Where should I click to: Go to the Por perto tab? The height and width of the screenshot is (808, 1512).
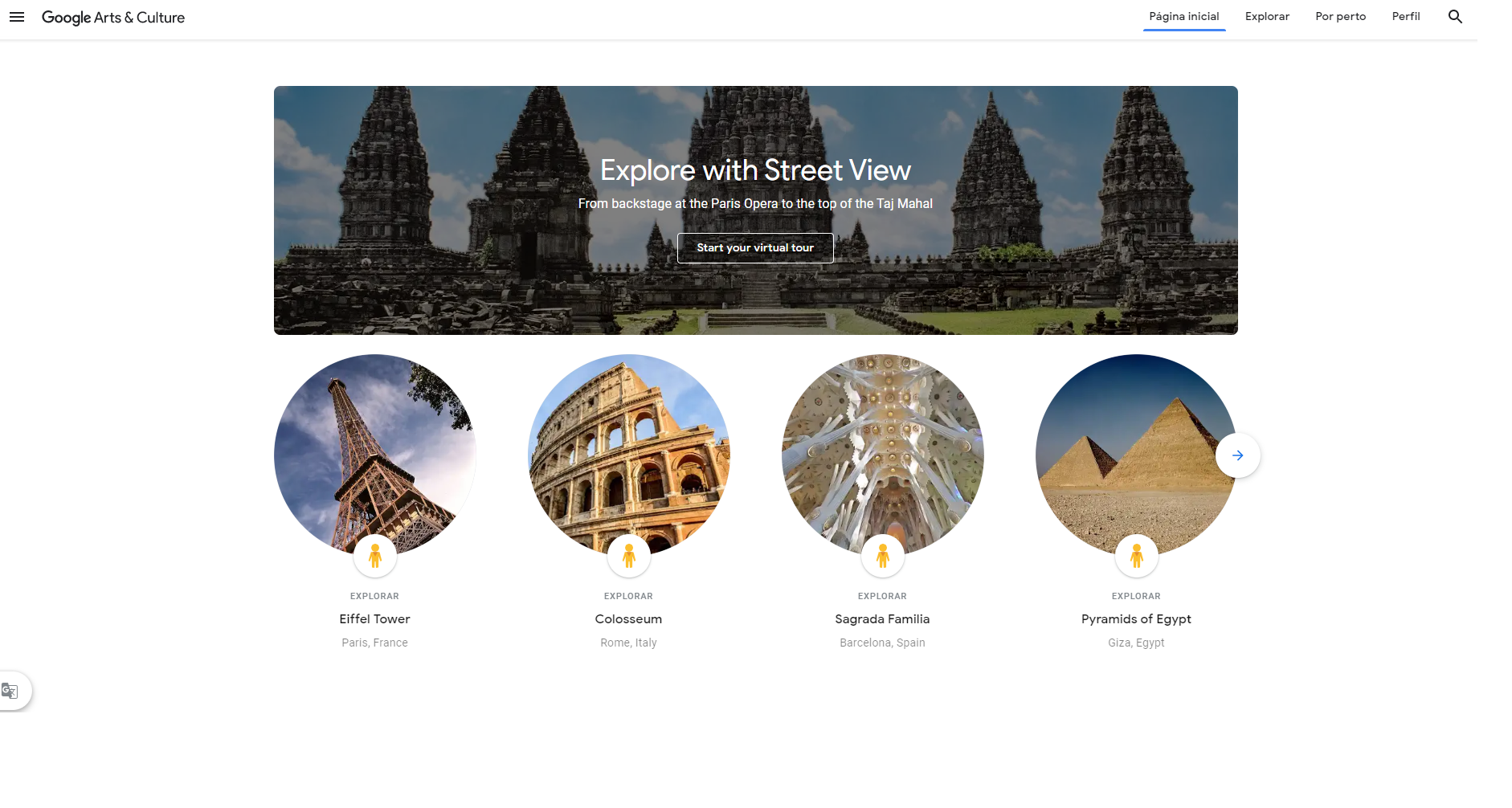tap(1340, 17)
